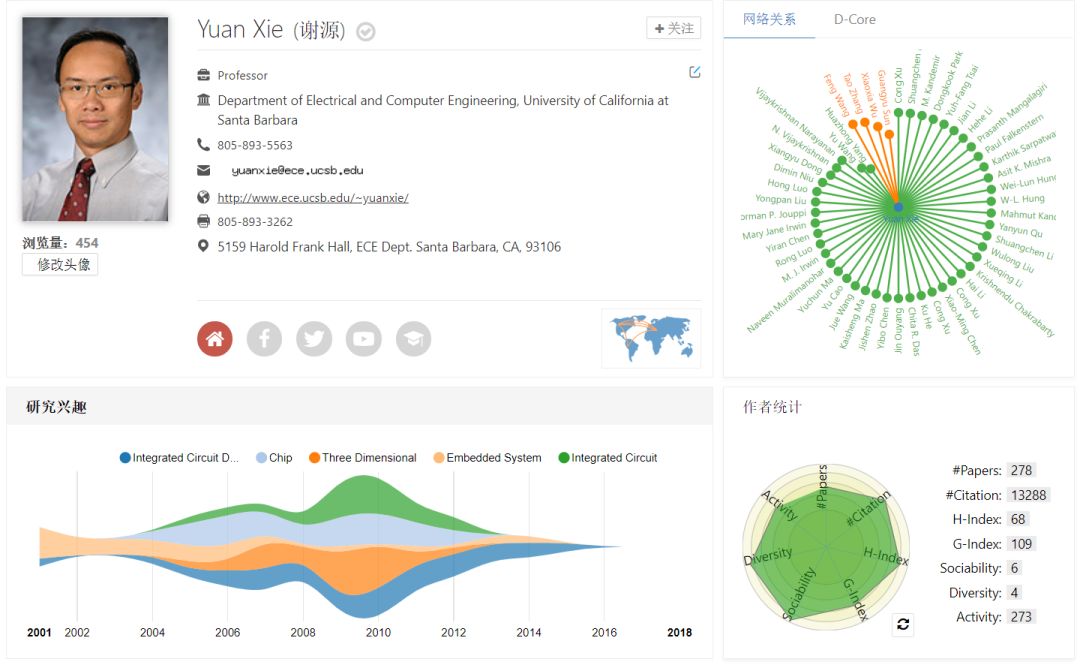Open the Facebook profile icon
Image resolution: width=1080 pixels, height=665 pixels.
[x=264, y=339]
